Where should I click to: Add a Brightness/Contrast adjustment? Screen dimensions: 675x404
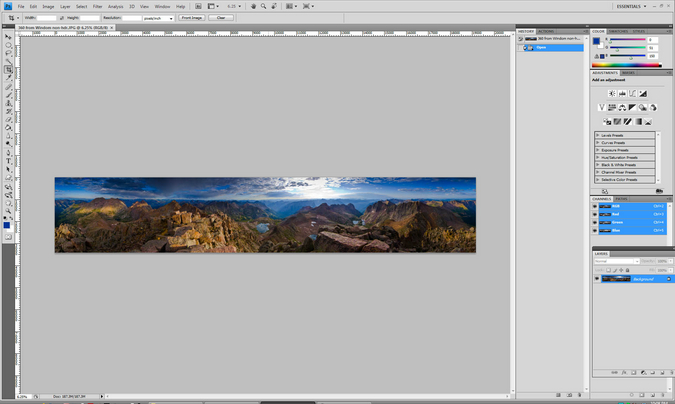[612, 93]
